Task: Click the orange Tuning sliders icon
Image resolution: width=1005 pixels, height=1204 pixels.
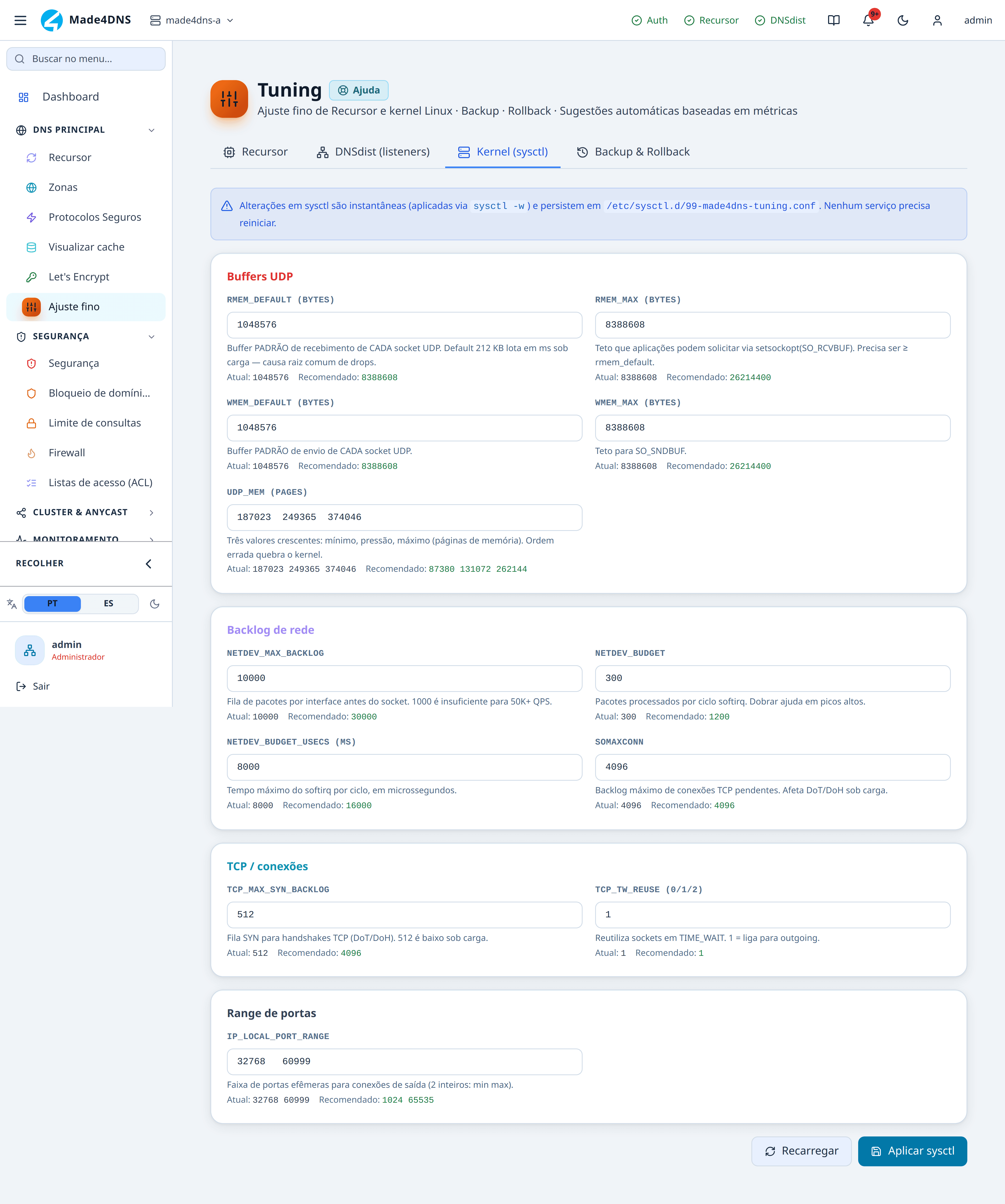Action: point(229,99)
